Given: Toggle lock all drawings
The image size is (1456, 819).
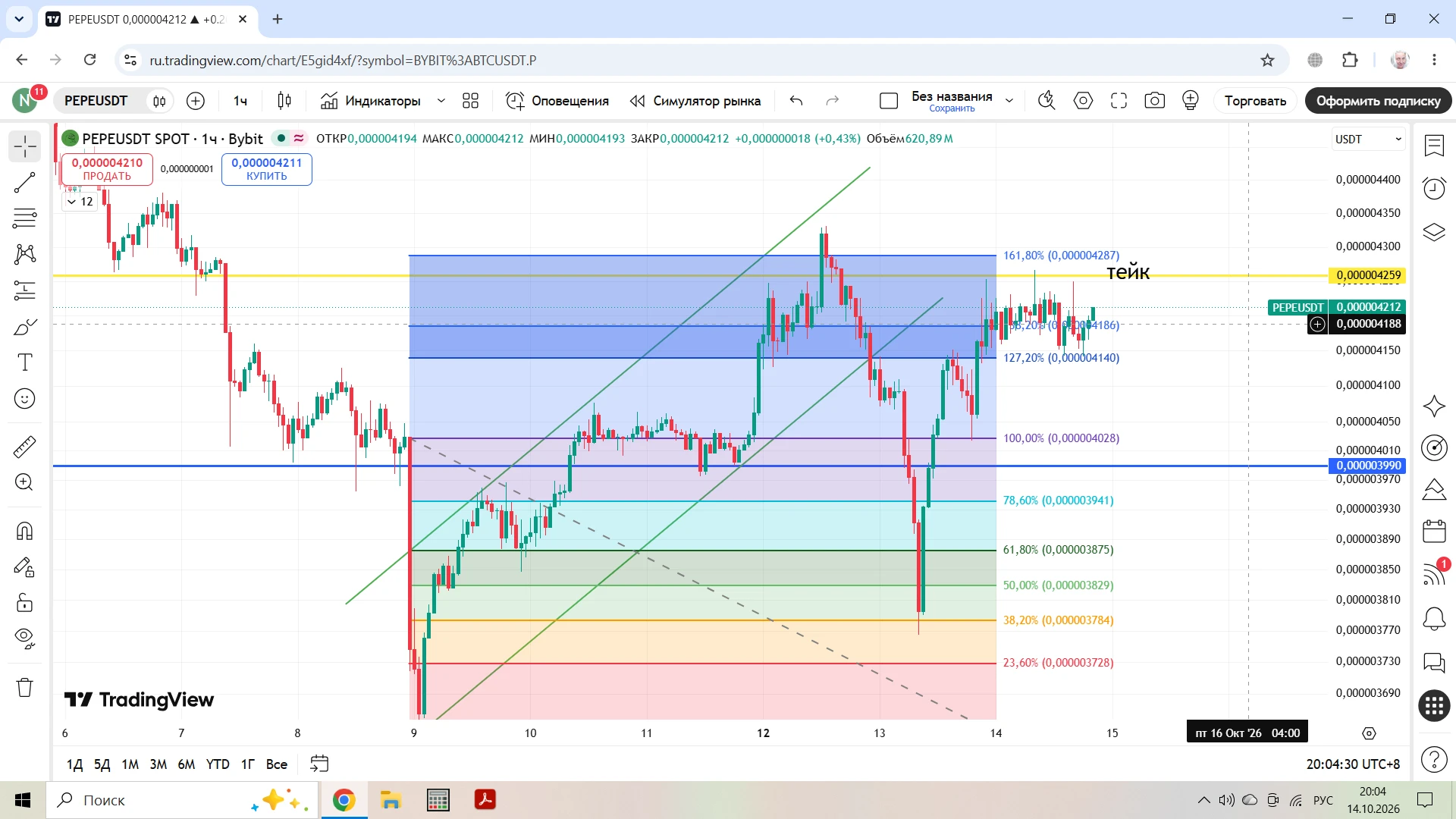Looking at the screenshot, I should pos(25,603).
